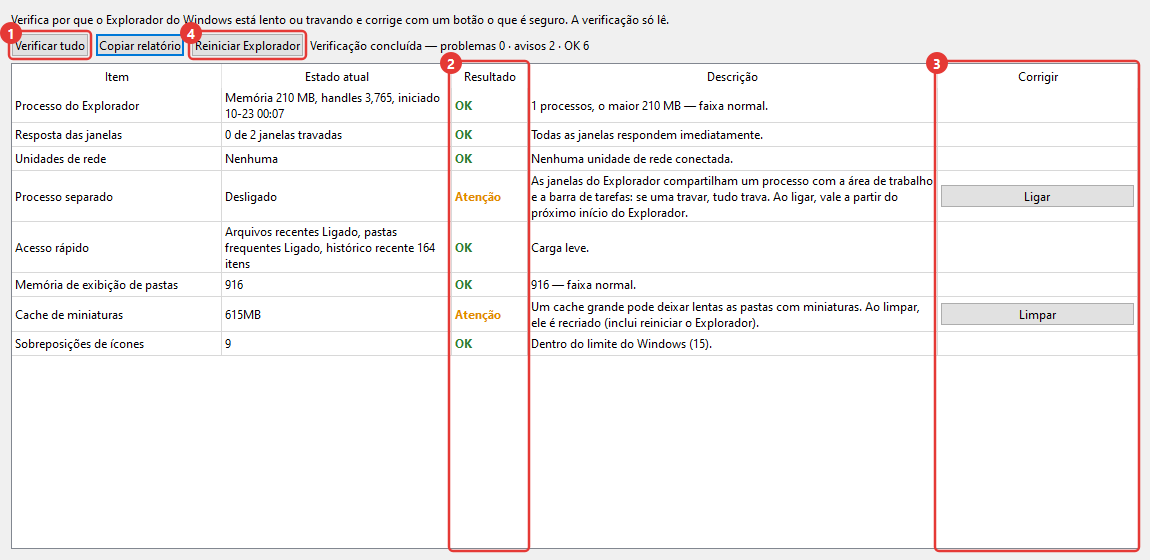The width and height of the screenshot is (1150, 560).
Task: Select the Resultado column header
Action: pyautogui.click(x=489, y=76)
